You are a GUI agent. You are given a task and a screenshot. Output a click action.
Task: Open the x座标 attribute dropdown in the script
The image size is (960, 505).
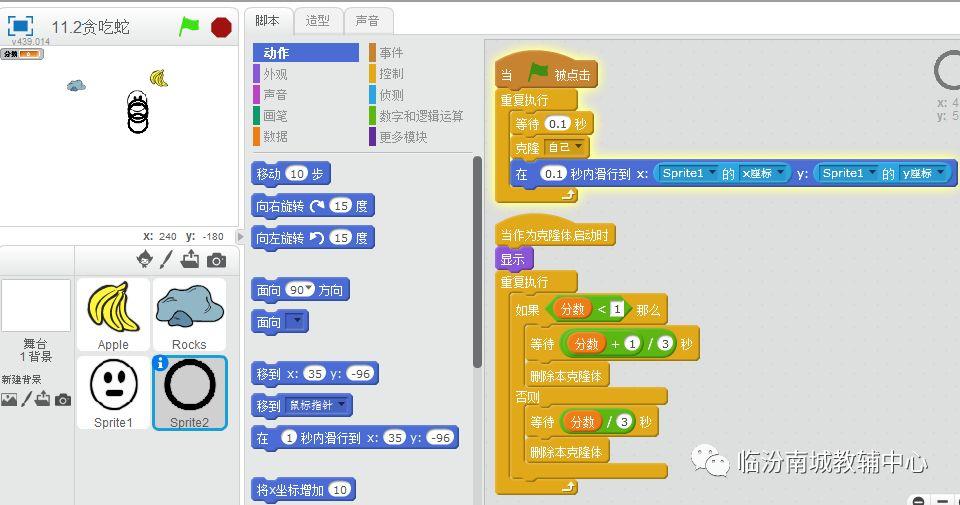tap(780, 173)
